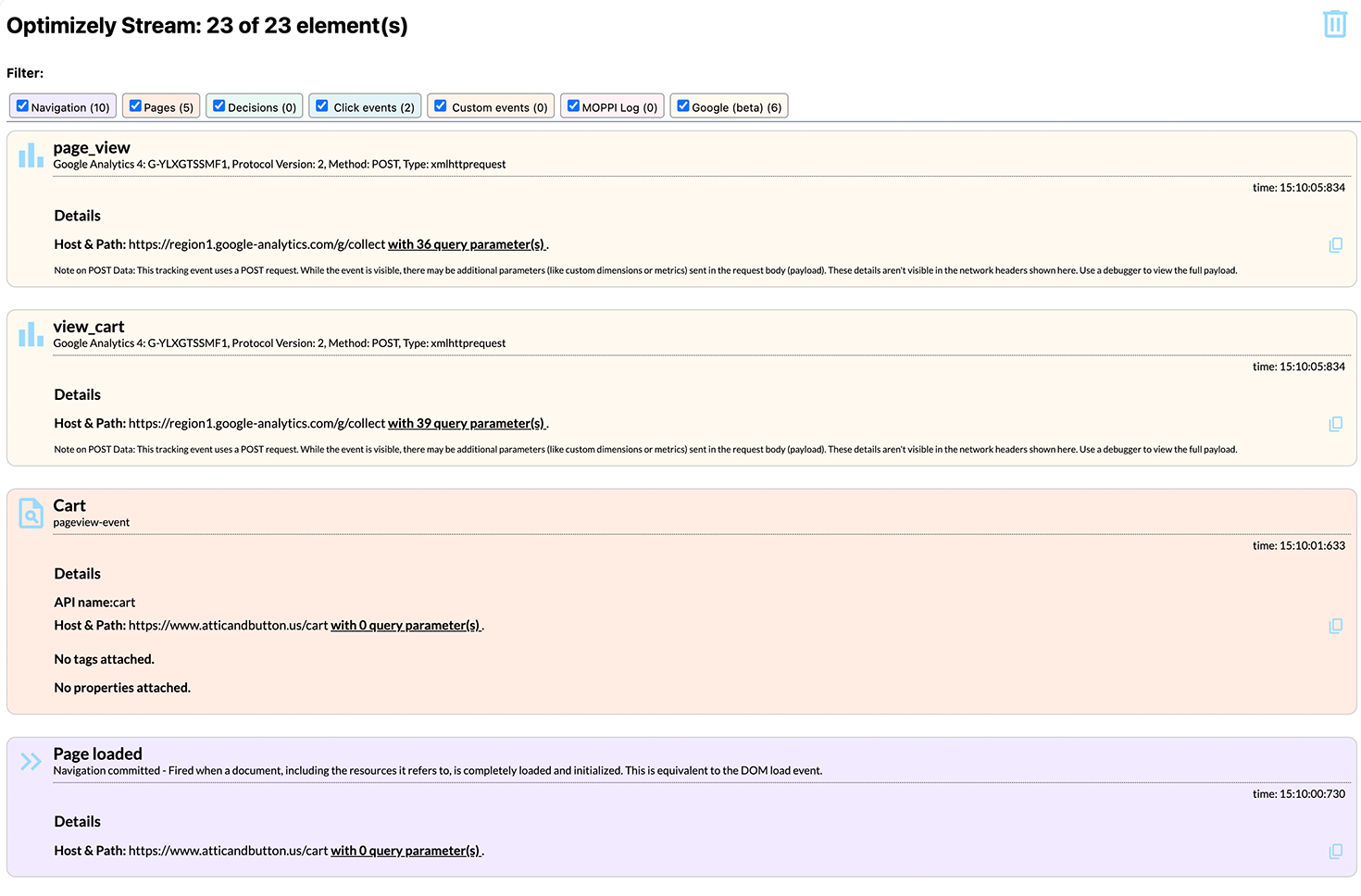The image size is (1361, 896).
Task: Open Cart event's 0 query parameters link
Action: coord(406,626)
